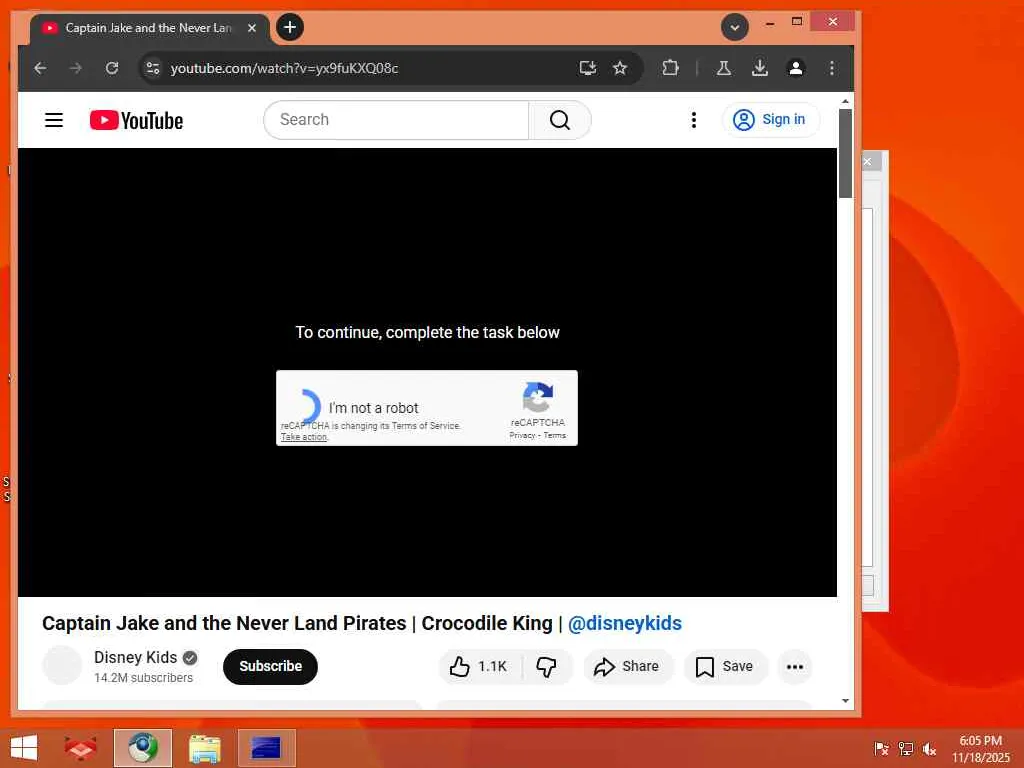Open browser profile avatar
Image resolution: width=1024 pixels, height=768 pixels.
[795, 68]
